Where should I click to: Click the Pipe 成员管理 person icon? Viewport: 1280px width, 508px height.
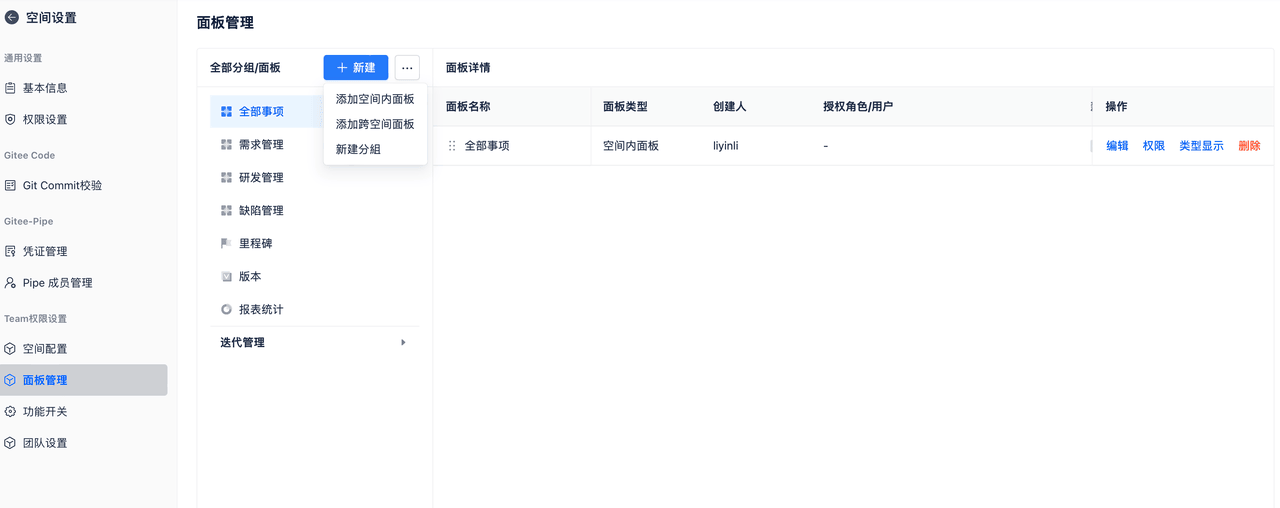pyautogui.click(x=11, y=283)
